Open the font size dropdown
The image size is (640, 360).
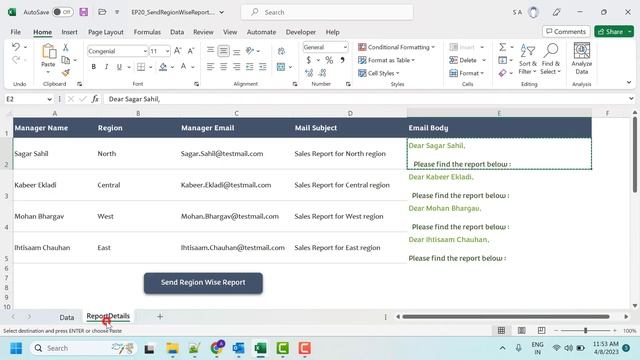click(x=167, y=51)
